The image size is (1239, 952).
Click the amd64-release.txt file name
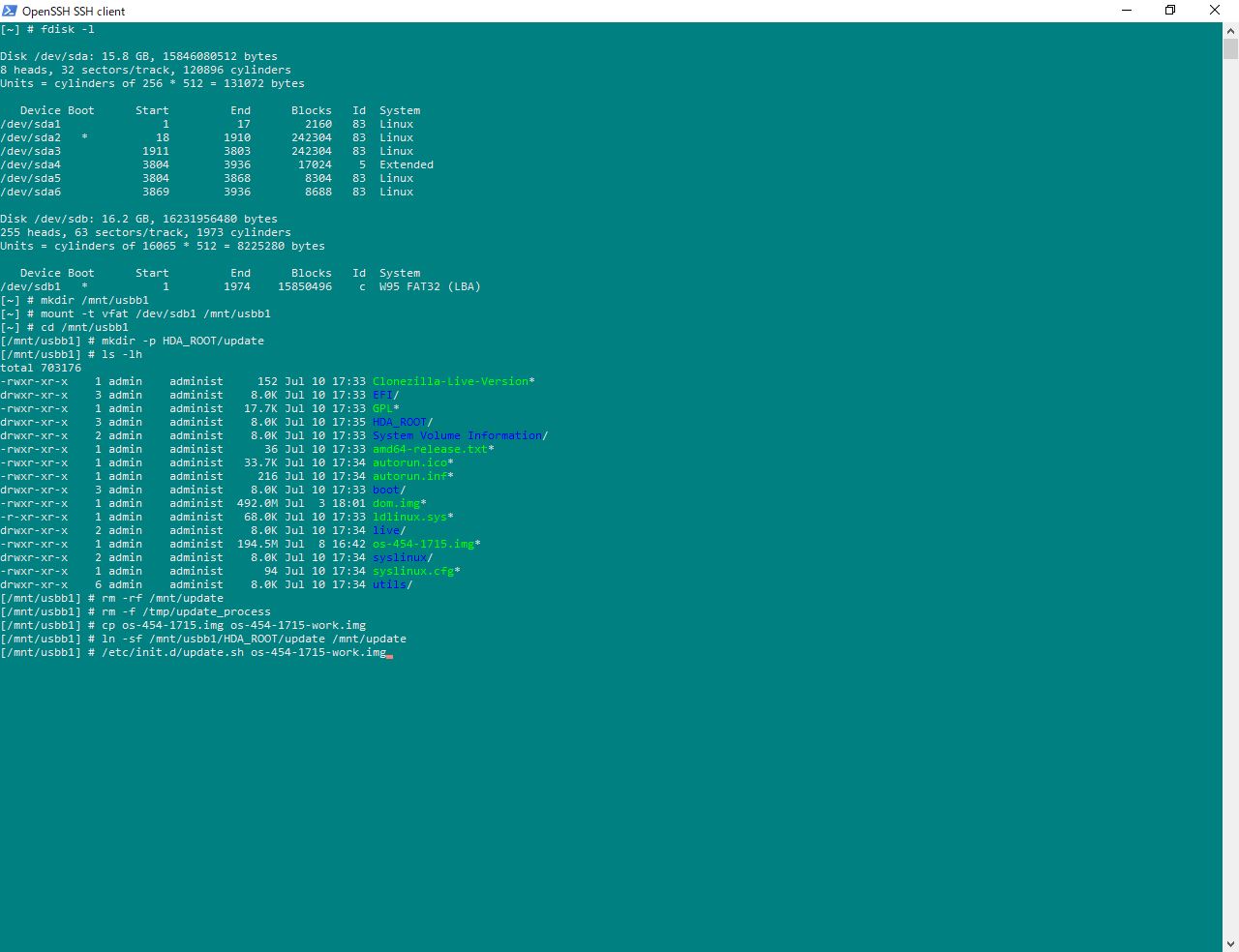pyautogui.click(x=430, y=449)
